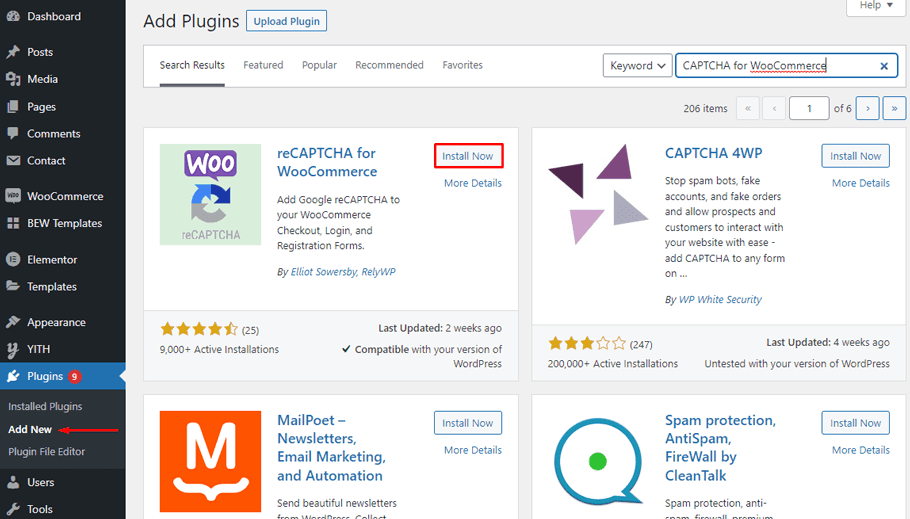The width and height of the screenshot is (910, 519).
Task: Open More Details for CAPTCHA 4WP
Action: pos(860,183)
